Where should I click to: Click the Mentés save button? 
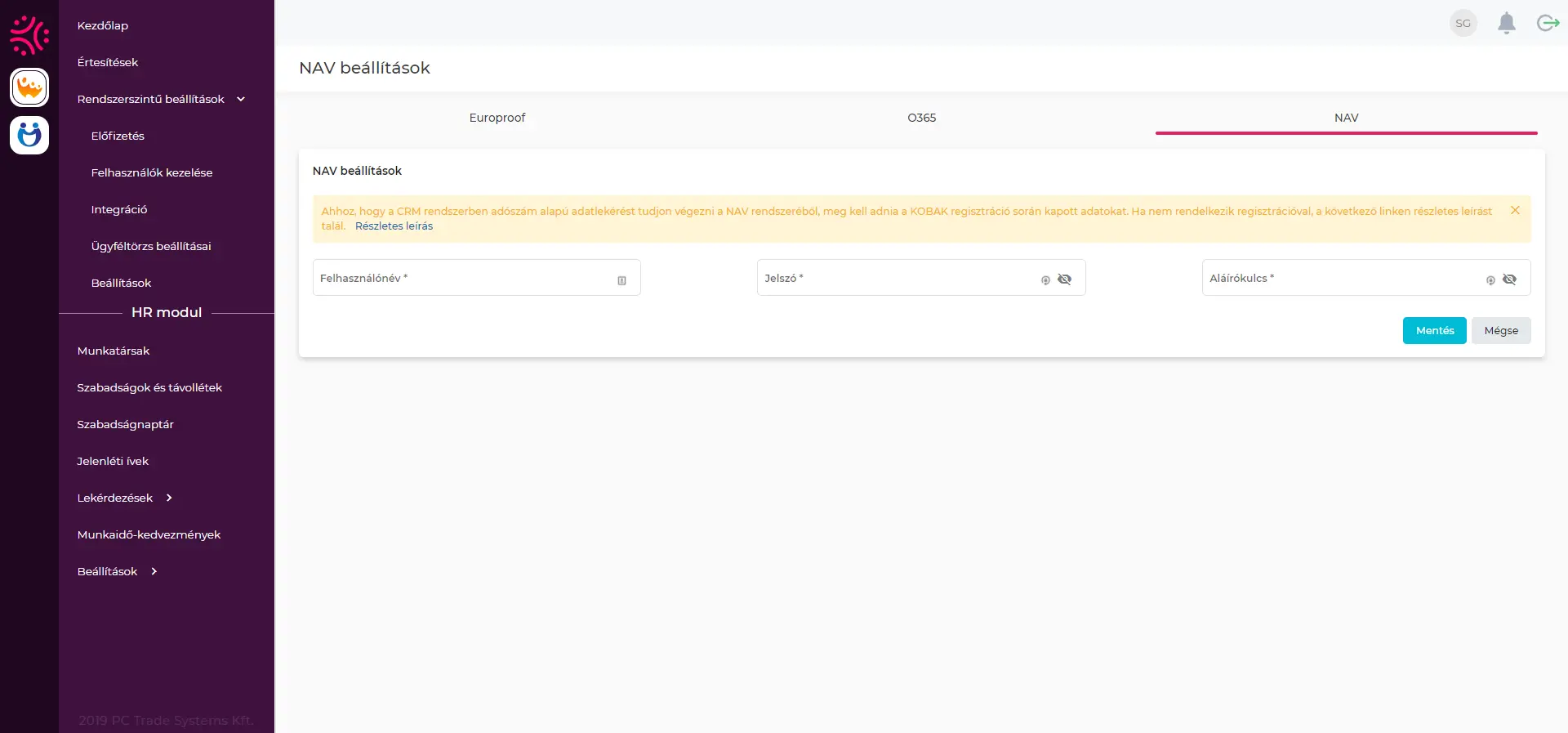[1434, 330]
